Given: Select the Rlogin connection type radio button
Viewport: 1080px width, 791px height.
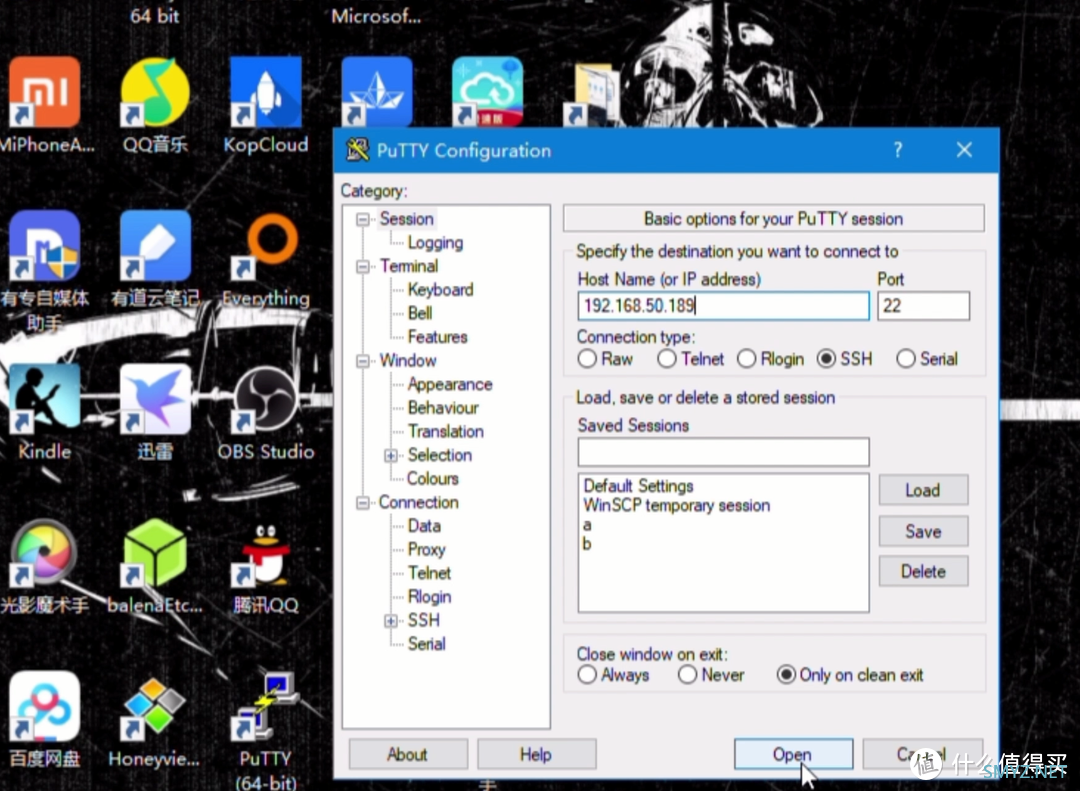Looking at the screenshot, I should click(x=746, y=359).
